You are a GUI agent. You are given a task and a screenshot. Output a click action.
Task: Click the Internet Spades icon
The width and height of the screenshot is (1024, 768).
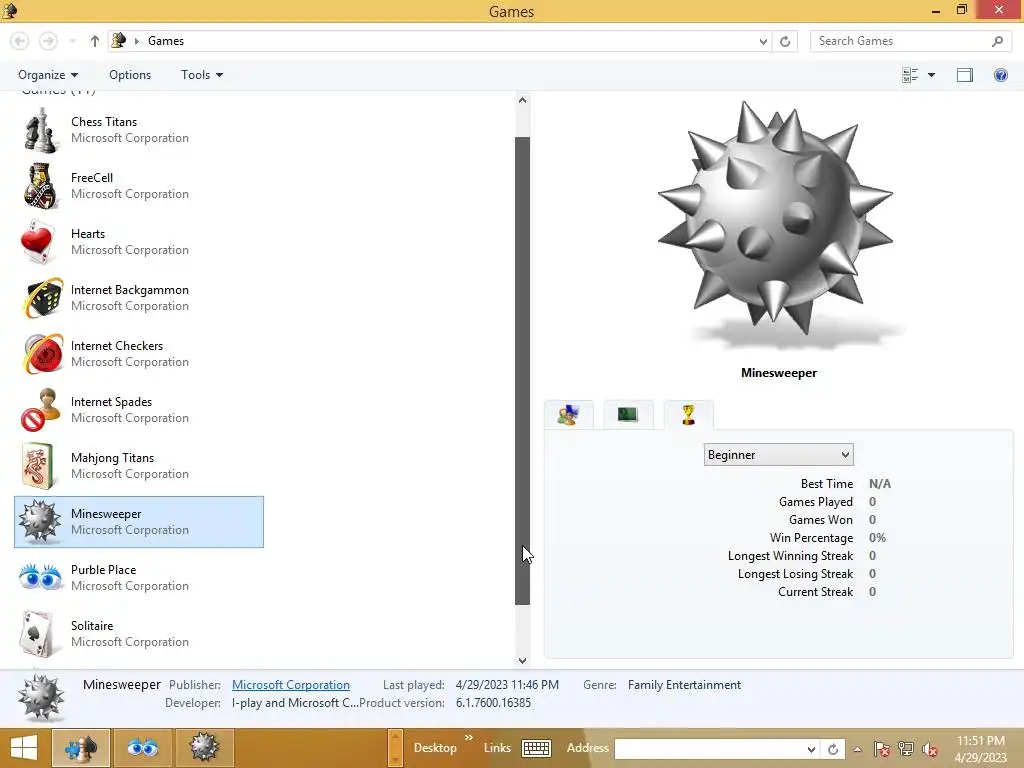point(40,410)
